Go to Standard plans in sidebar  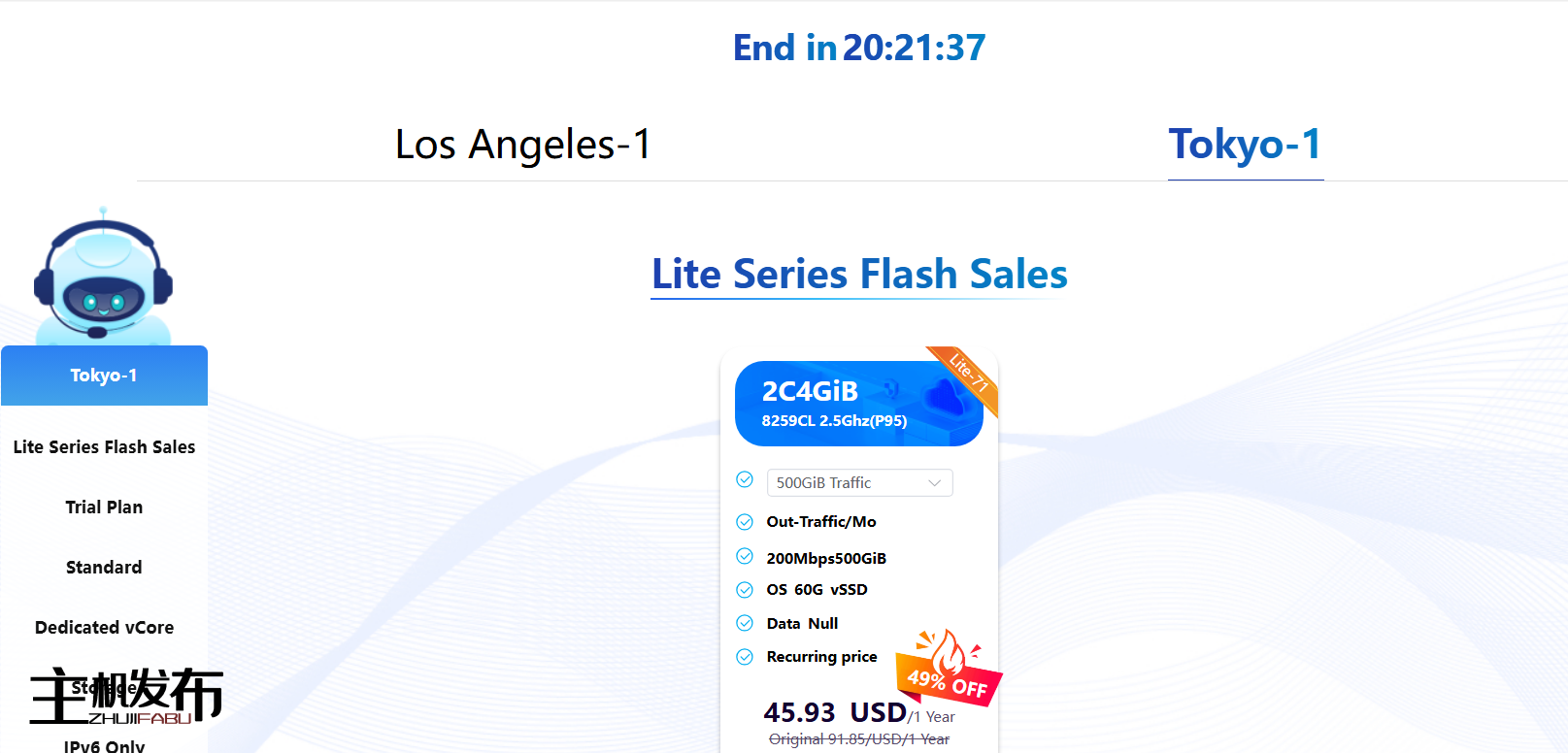click(104, 568)
